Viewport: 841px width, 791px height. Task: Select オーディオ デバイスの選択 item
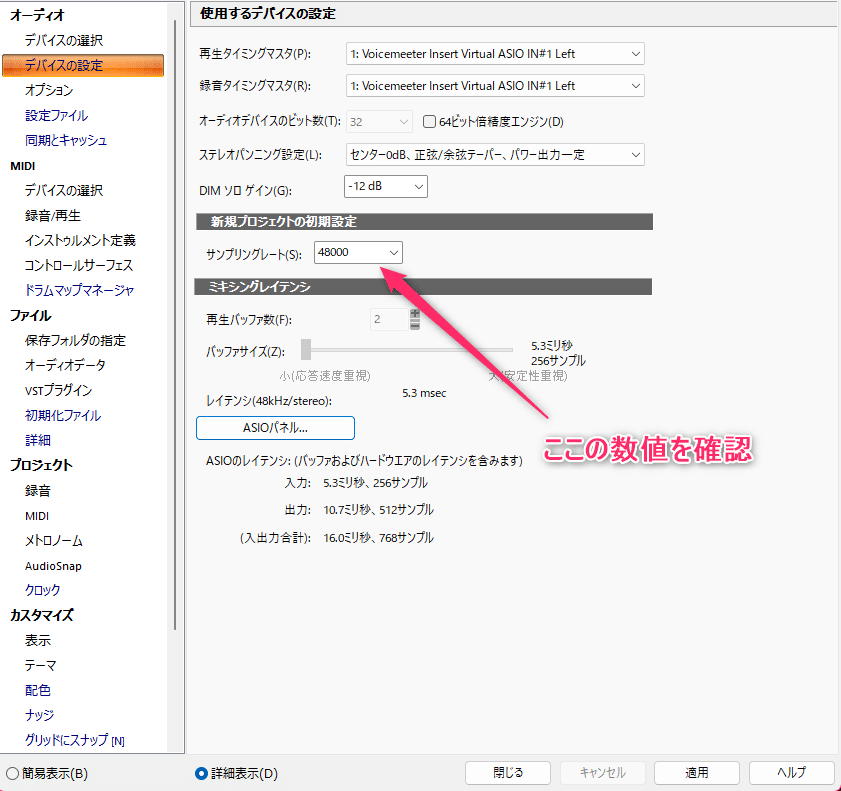(64, 40)
